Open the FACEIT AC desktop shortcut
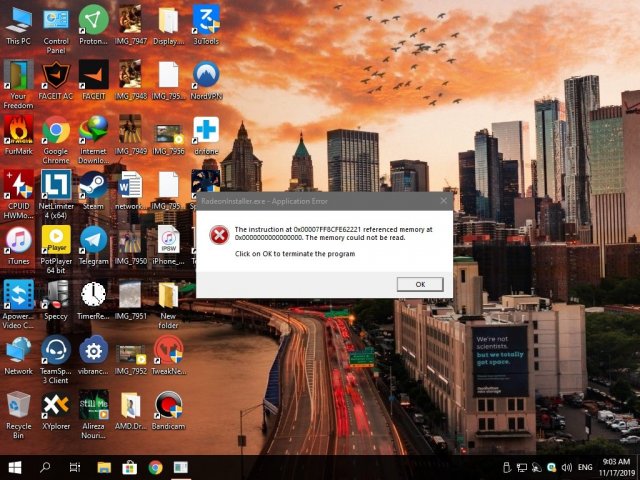This screenshot has height=480, width=640. click(x=56, y=74)
